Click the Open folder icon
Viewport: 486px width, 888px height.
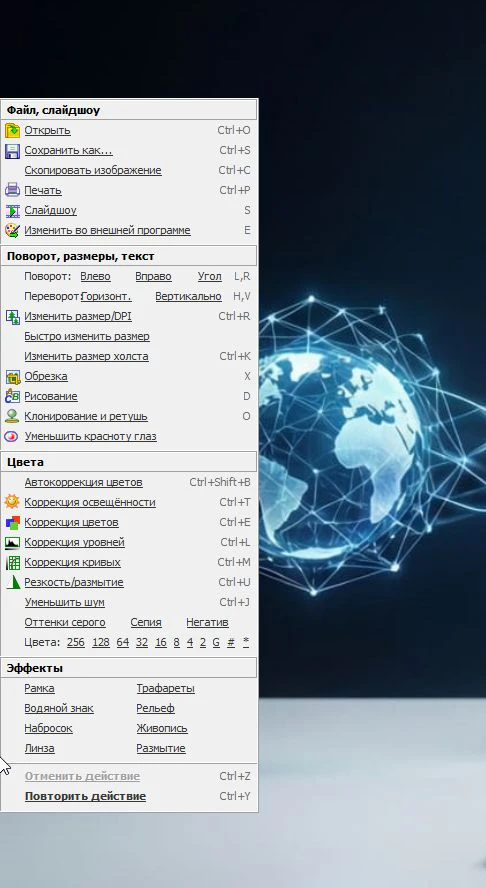[12, 131]
